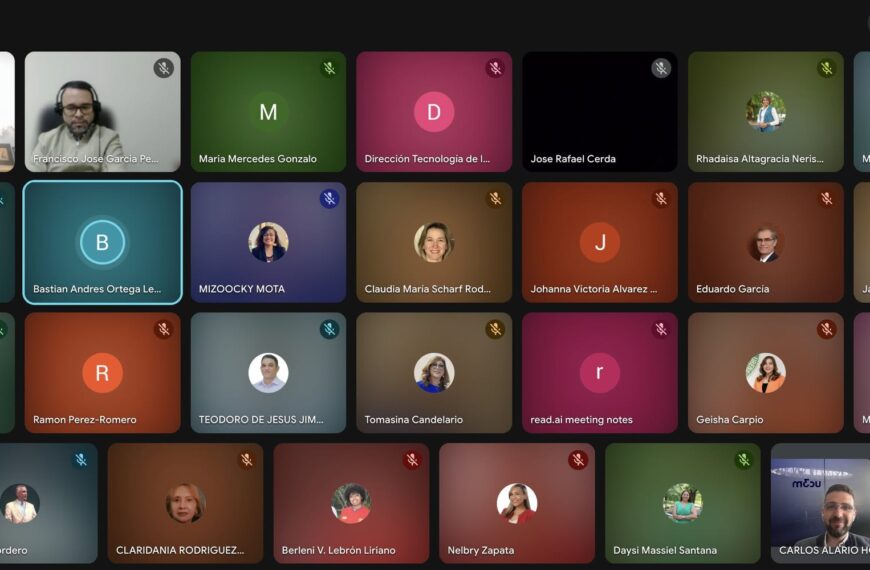Click muted mic icon on Rhadaisa Altagracia Neris tile
Screen dimensions: 870x570
click(827, 68)
